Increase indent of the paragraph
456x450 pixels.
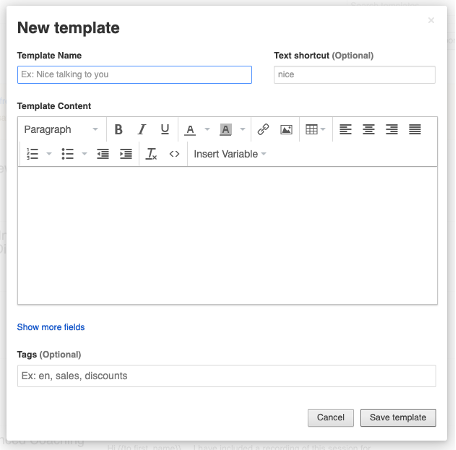point(126,154)
